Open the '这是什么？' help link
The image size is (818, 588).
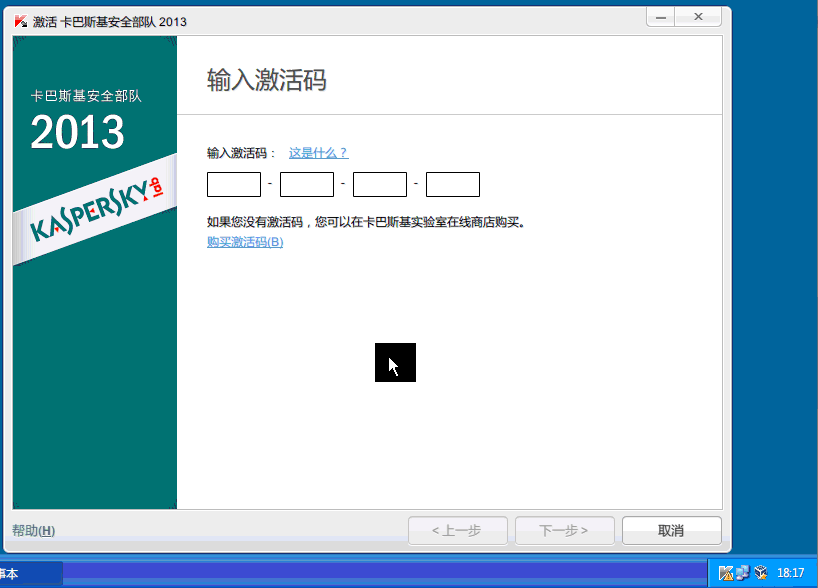pyautogui.click(x=318, y=153)
